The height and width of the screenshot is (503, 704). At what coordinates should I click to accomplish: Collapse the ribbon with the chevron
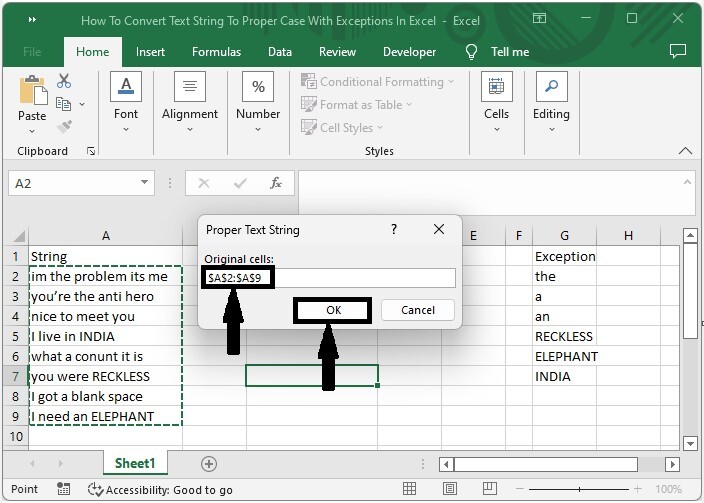685,151
